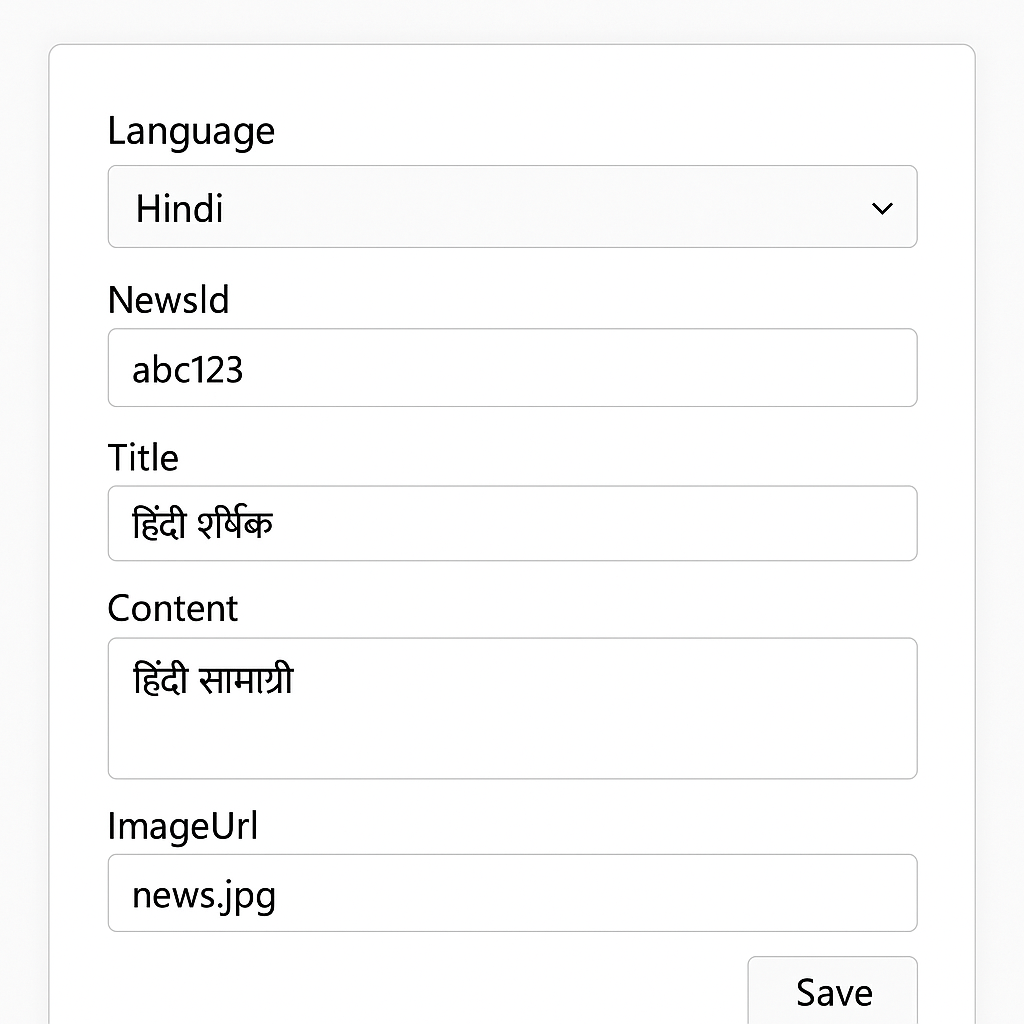Click the 'news.jpg' text in ImageUrl
The width and height of the screenshot is (1024, 1024).
coord(204,895)
